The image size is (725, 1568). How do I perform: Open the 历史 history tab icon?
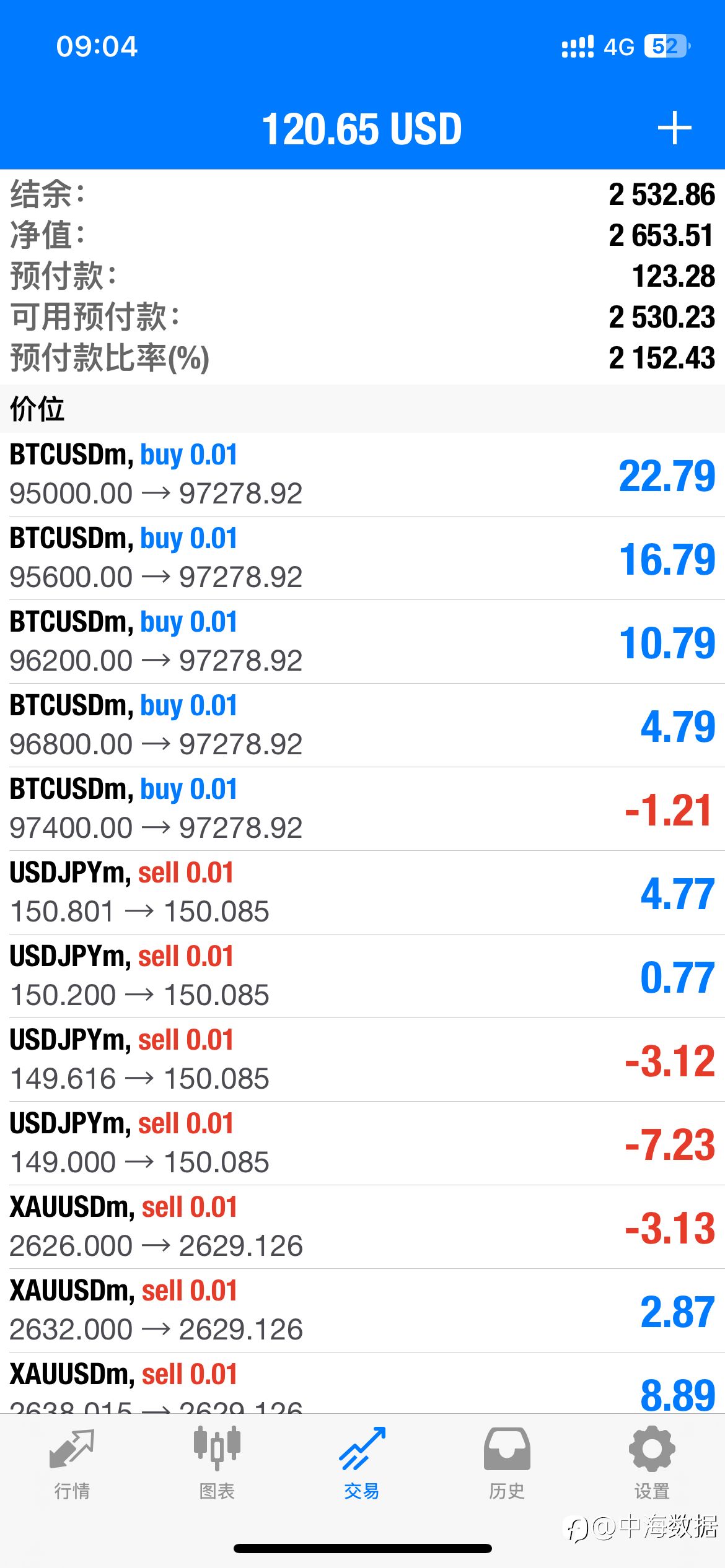click(507, 1449)
